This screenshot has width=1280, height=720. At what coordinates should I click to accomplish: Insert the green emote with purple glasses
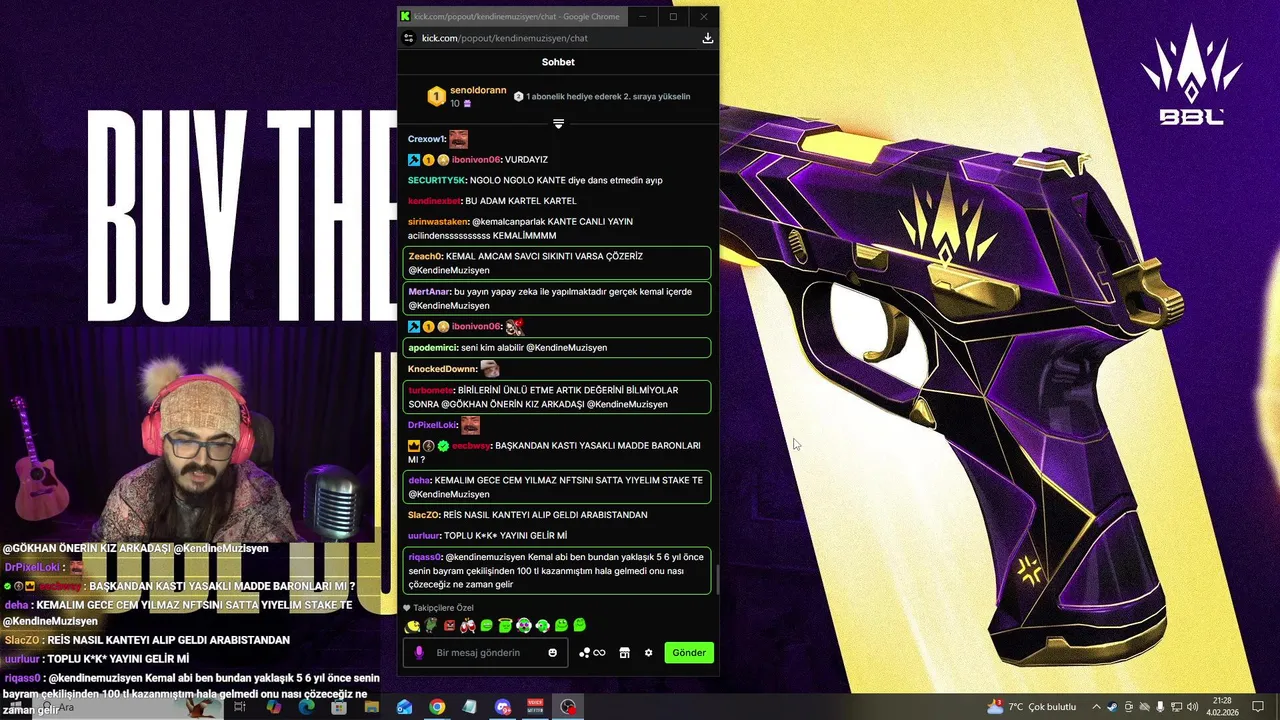(523, 625)
